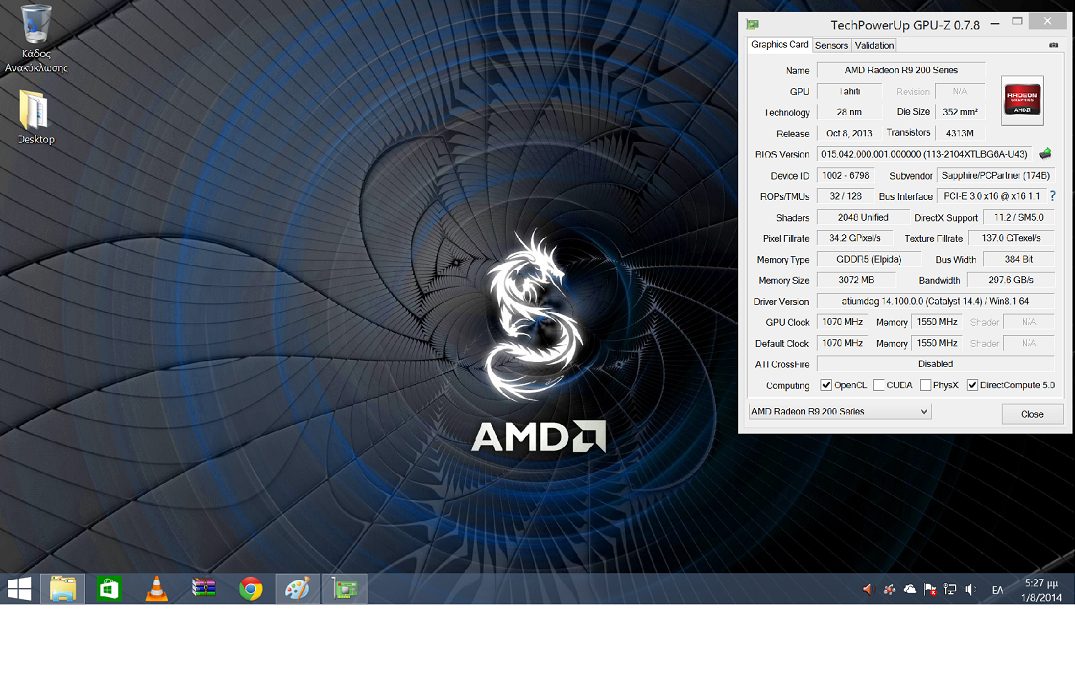Screen dimensions: 1075x675
Task: Save BIOS using chip icon
Action: 1046,154
